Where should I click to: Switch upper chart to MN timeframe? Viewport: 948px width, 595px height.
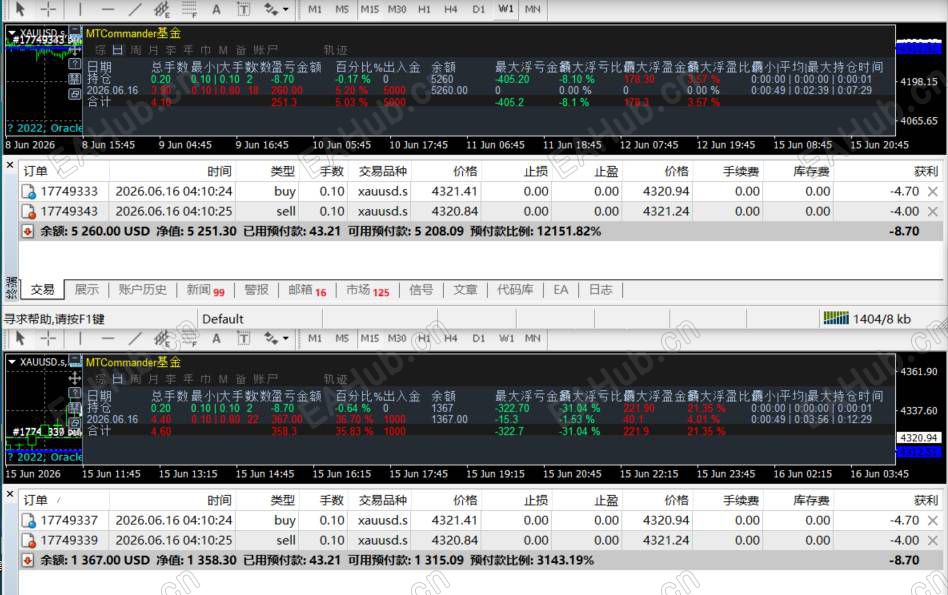point(533,9)
